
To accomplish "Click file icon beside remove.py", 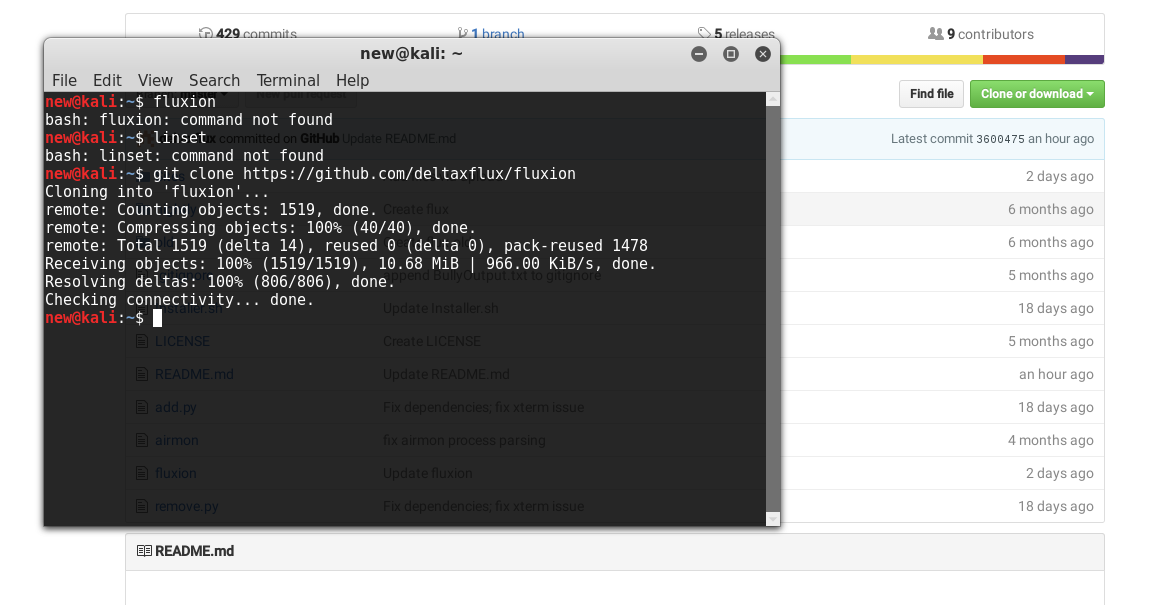I will click(x=142, y=506).
